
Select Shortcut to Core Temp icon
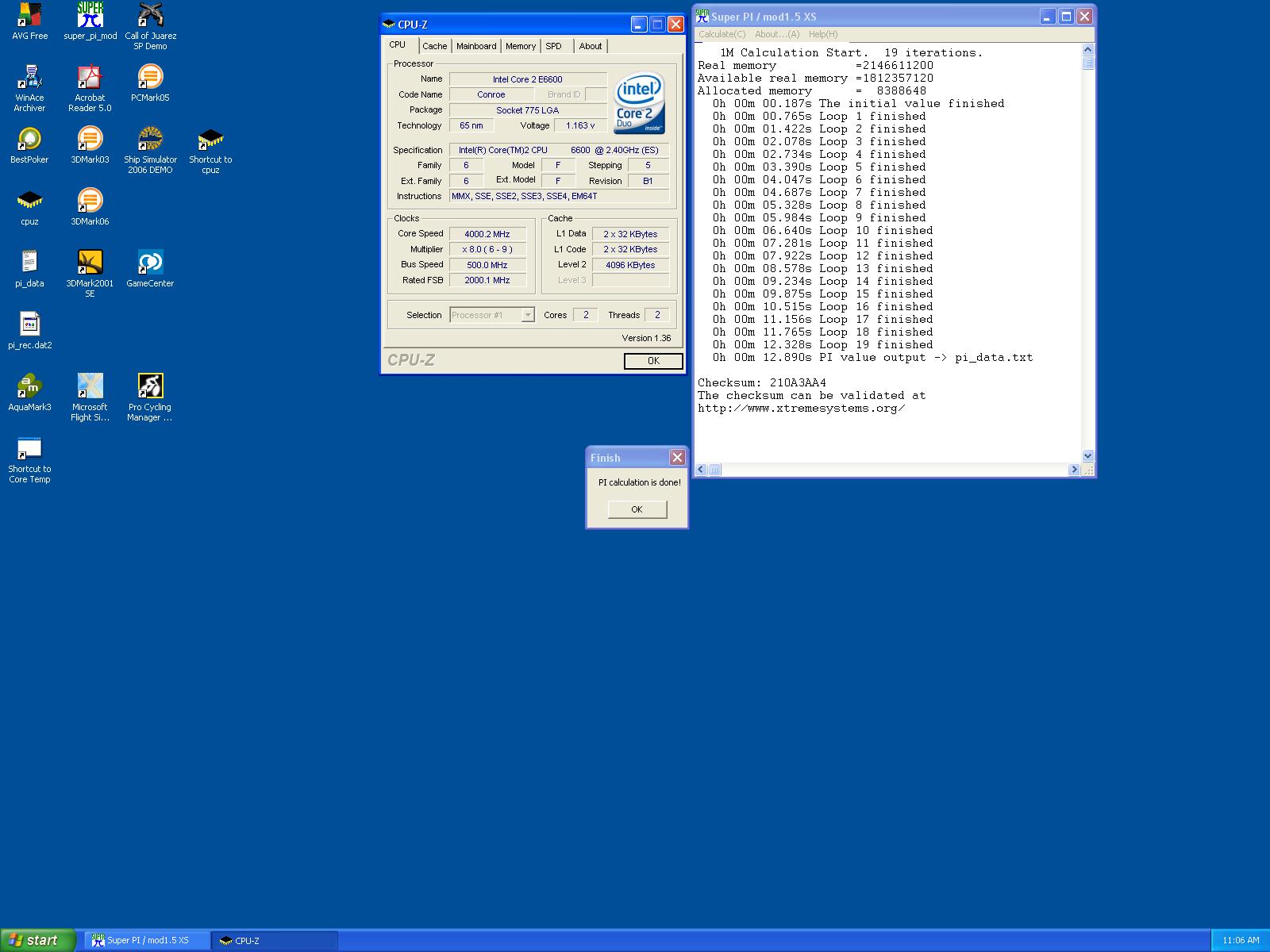tap(29, 459)
